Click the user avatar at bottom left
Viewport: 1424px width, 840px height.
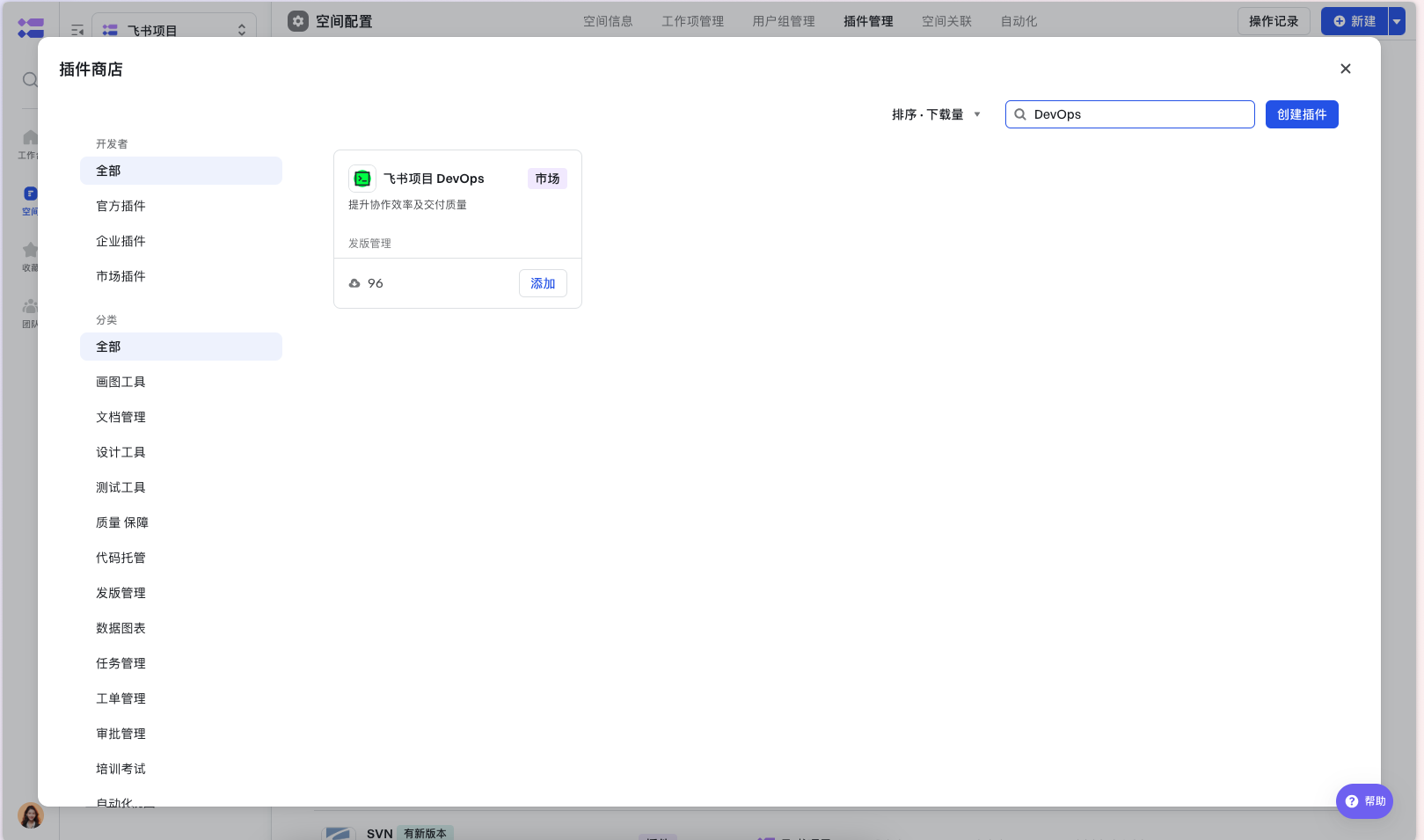coord(31,815)
